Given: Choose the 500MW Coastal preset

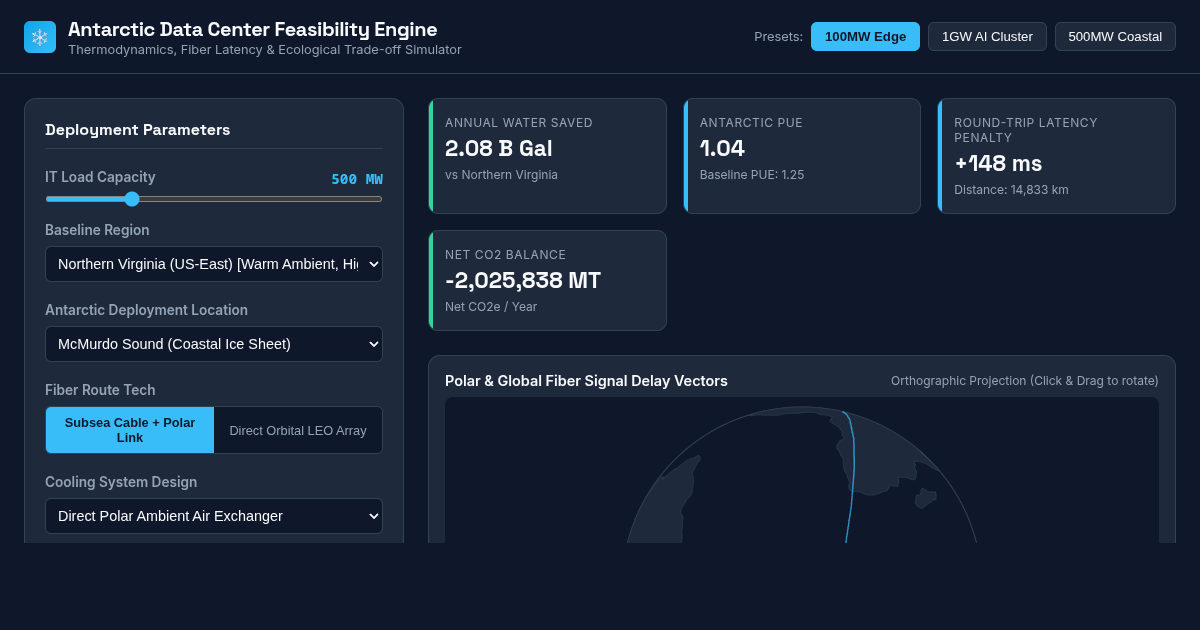Looking at the screenshot, I should point(1115,37).
